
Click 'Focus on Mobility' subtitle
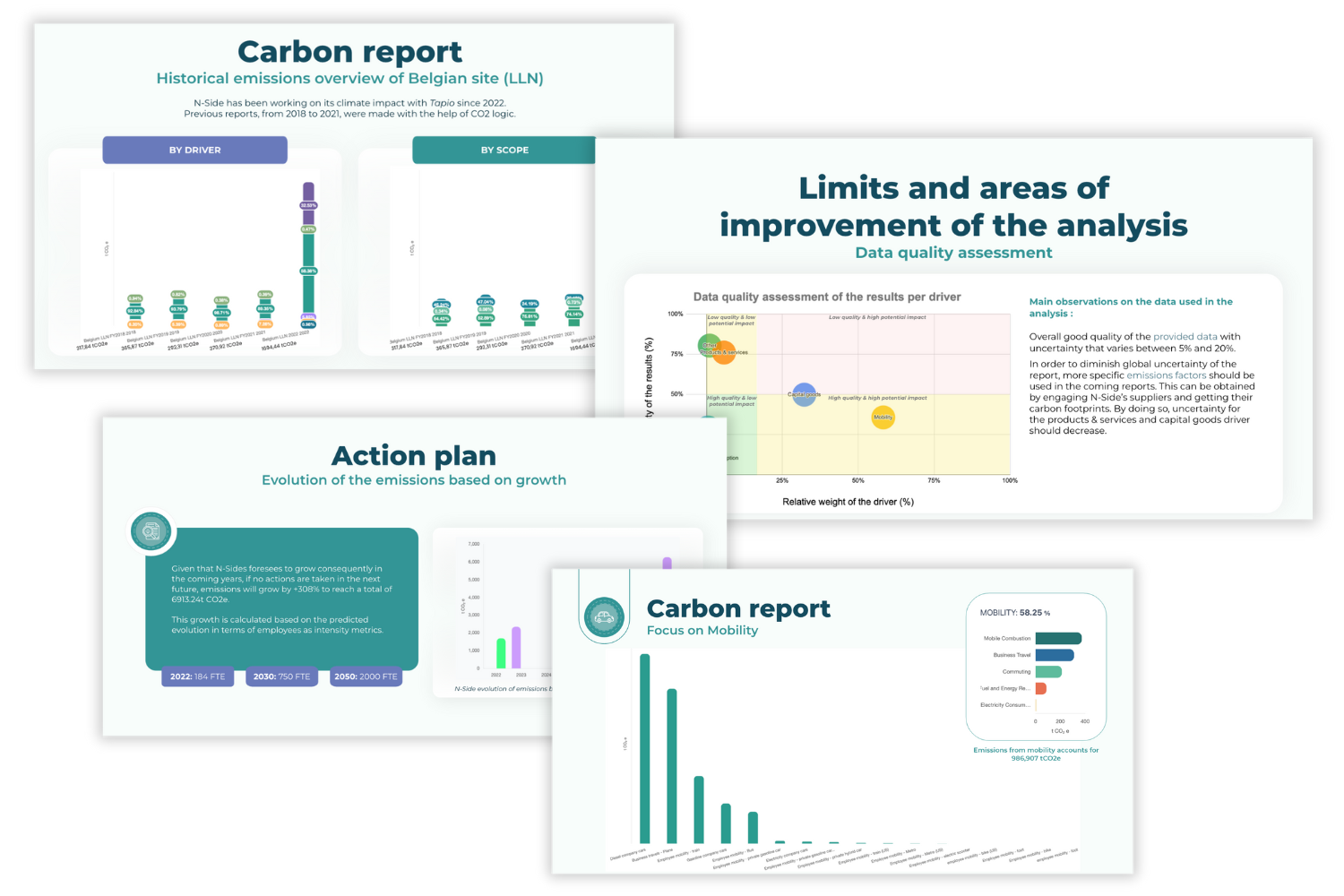click(x=702, y=630)
